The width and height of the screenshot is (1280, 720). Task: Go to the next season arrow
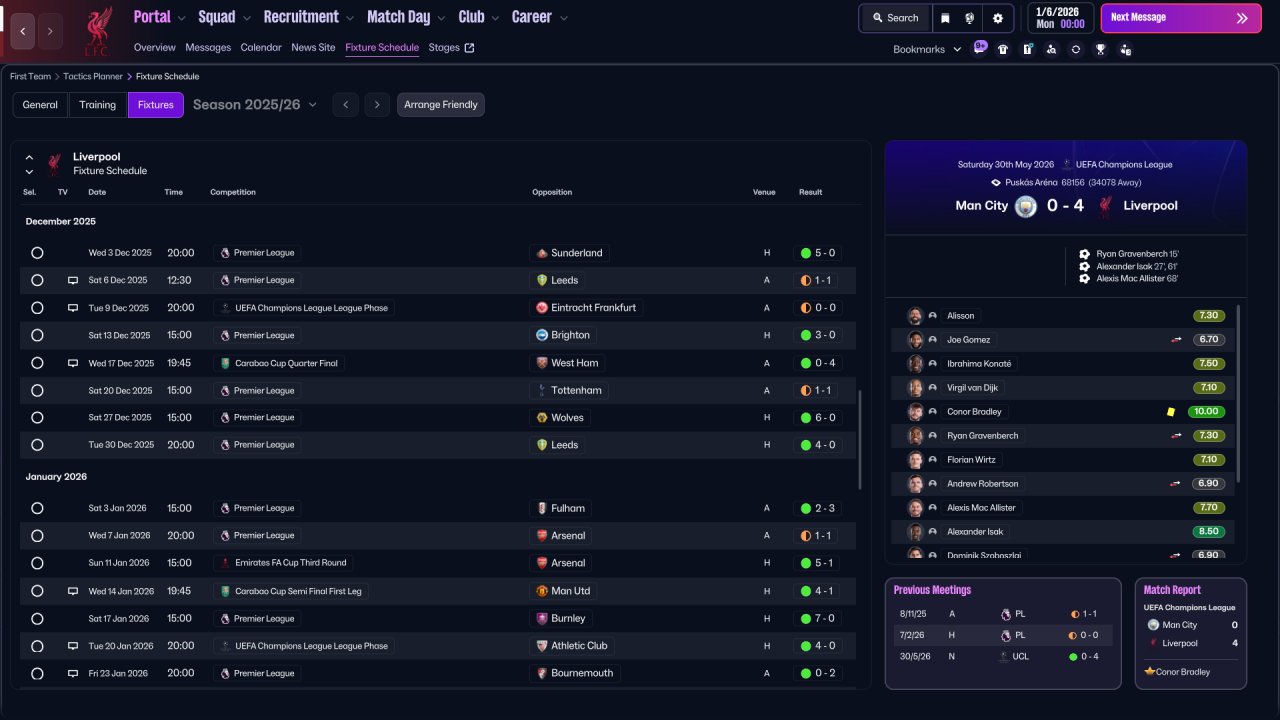(x=377, y=105)
